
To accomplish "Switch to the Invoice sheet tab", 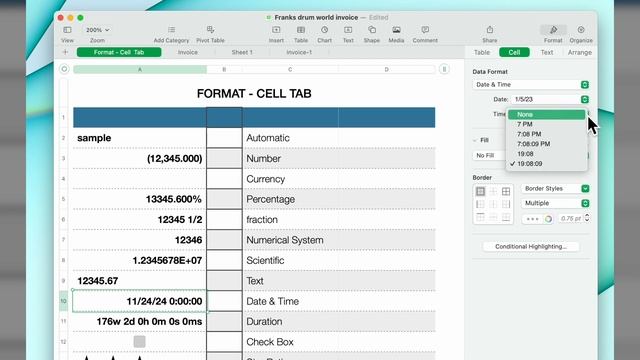I will tap(188, 52).
